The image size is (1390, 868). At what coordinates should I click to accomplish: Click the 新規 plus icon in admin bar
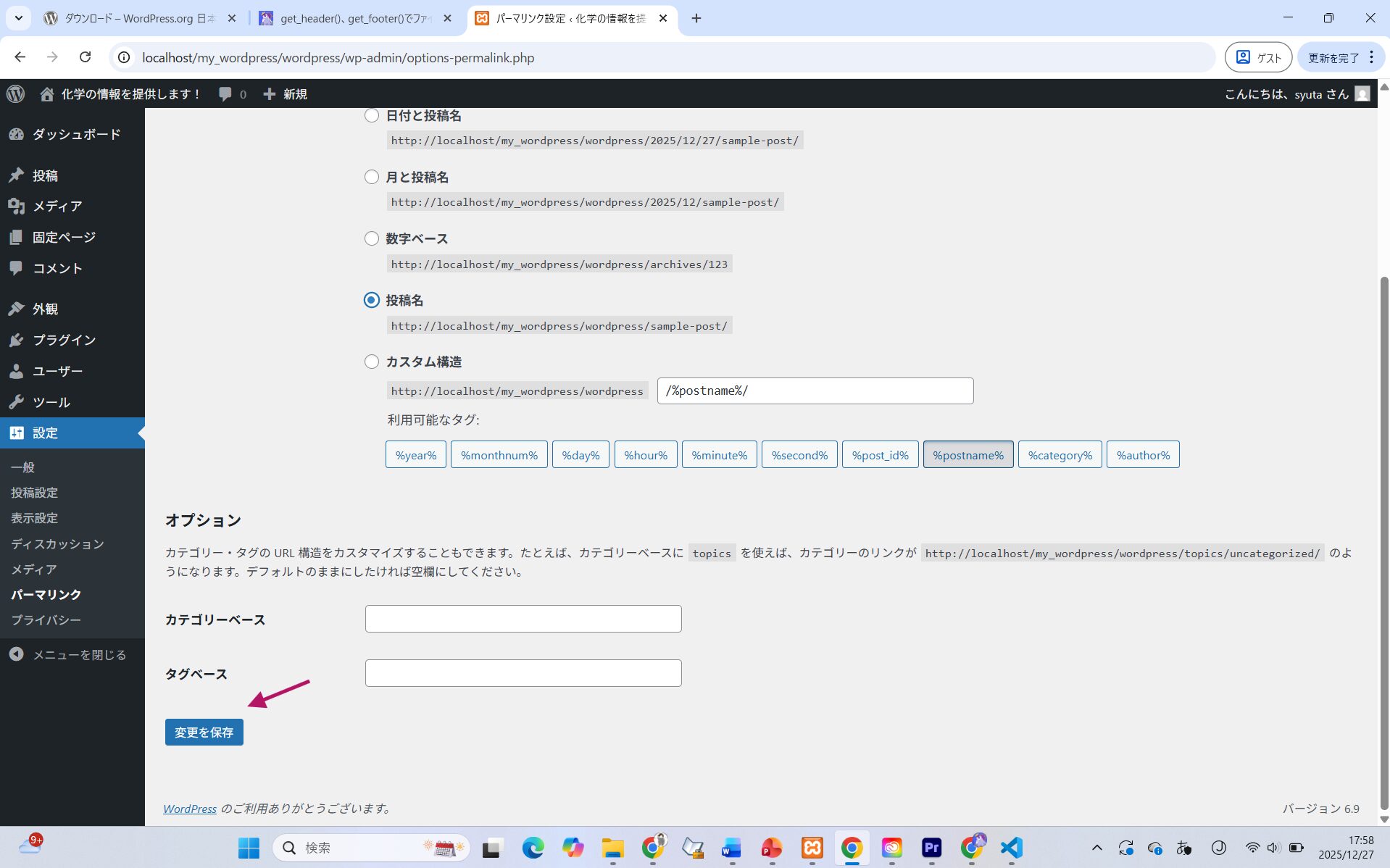click(270, 94)
